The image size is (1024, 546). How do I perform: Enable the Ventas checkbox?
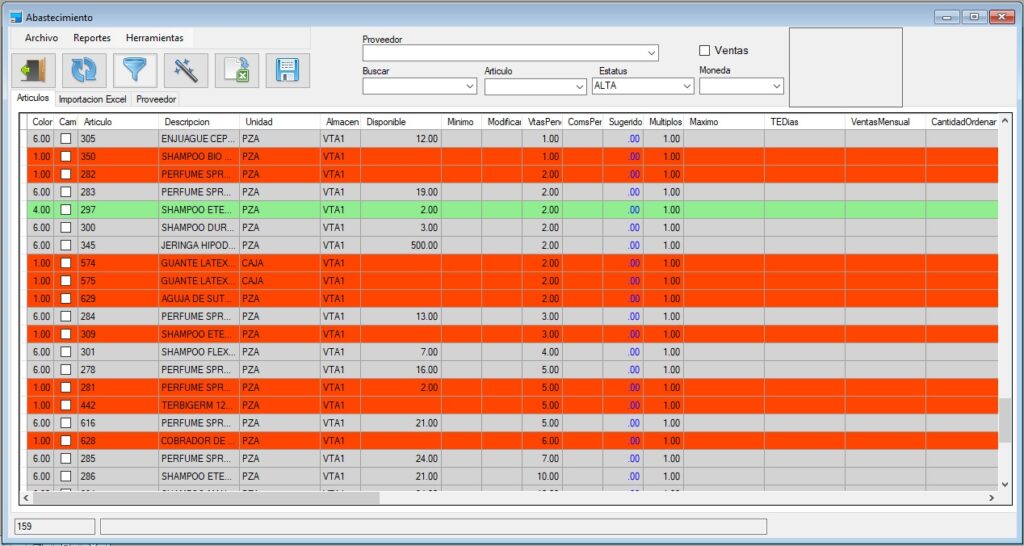(x=705, y=50)
